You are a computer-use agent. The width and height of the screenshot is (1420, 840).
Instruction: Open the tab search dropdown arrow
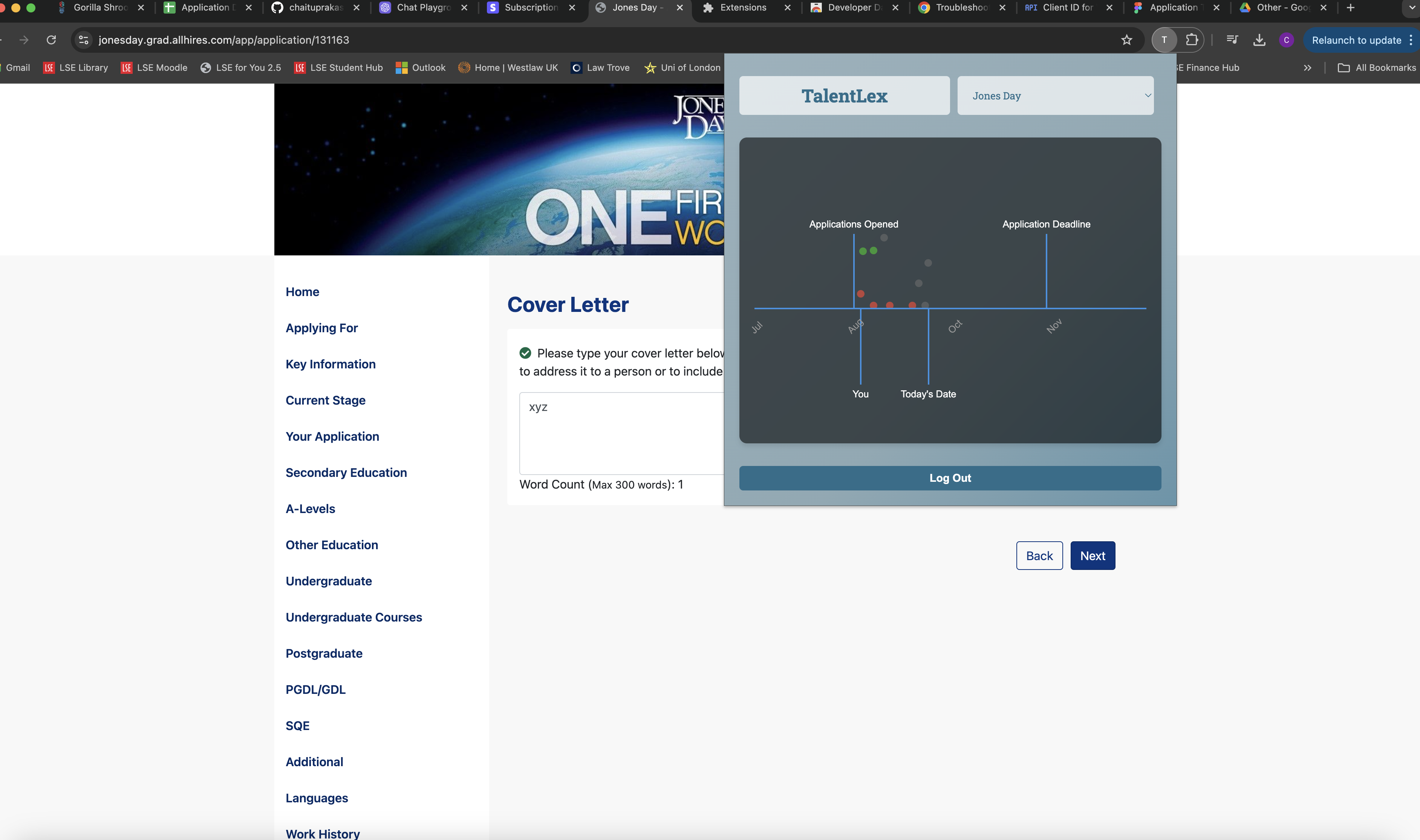click(1411, 8)
